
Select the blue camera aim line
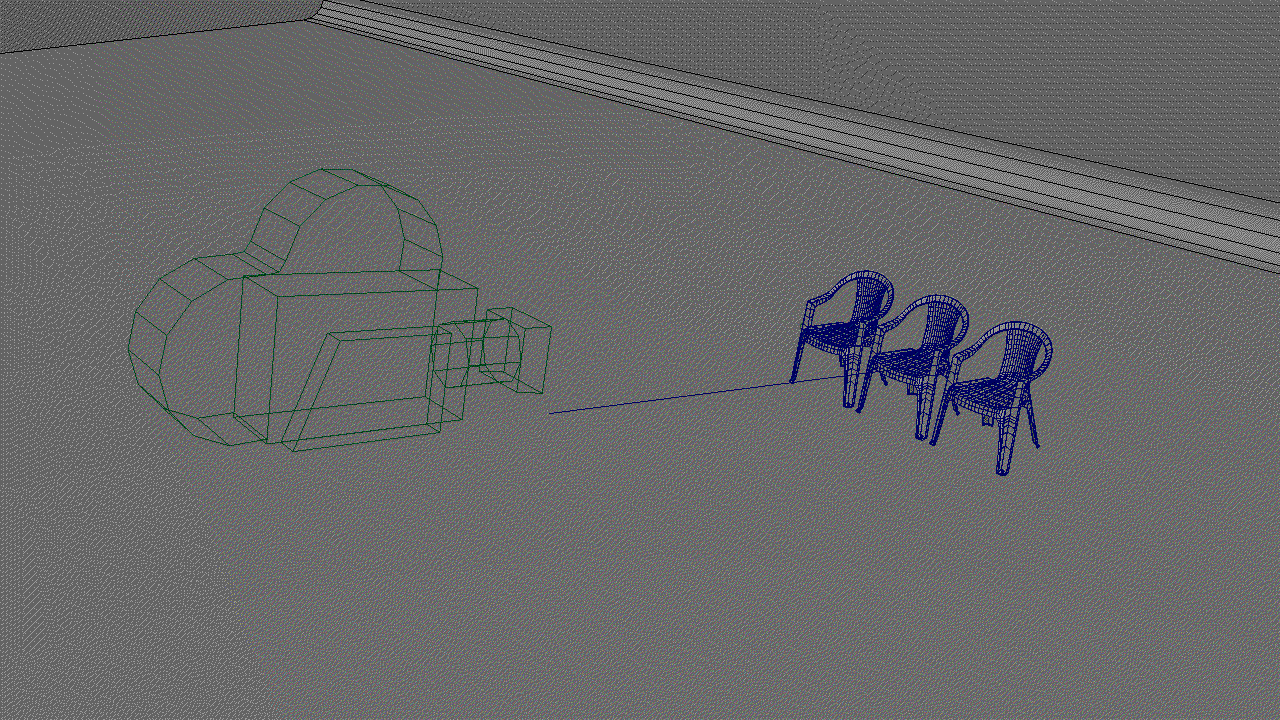point(680,395)
